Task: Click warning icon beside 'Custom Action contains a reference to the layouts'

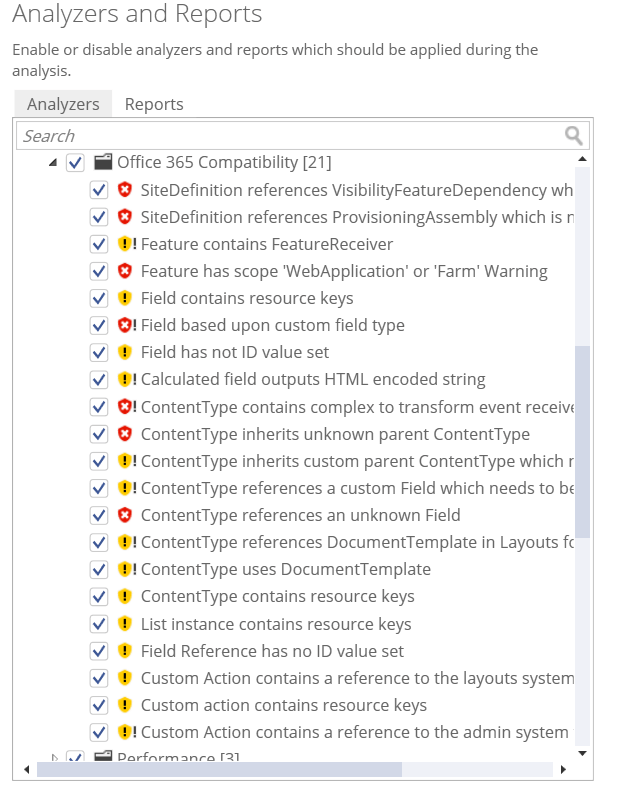Action: [x=124, y=678]
